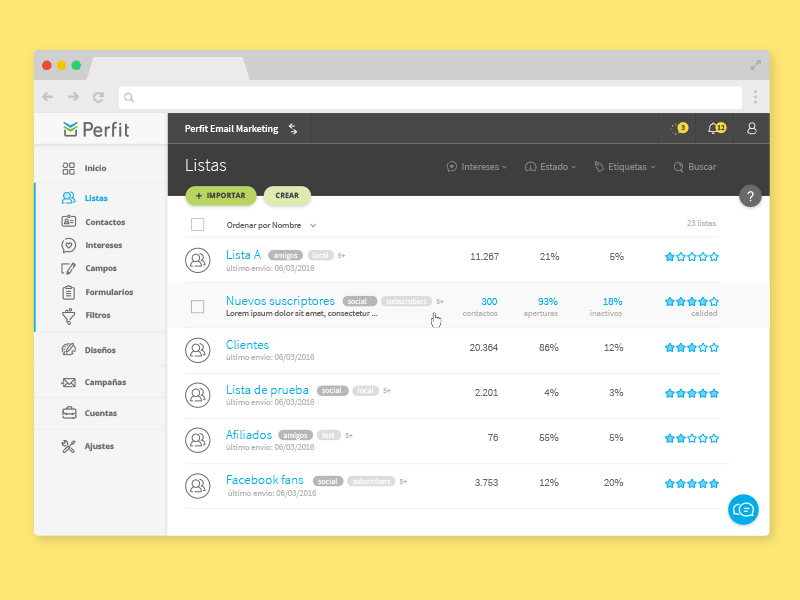Expand the 5+ tags on Nuevos suscriptores

coord(440,302)
